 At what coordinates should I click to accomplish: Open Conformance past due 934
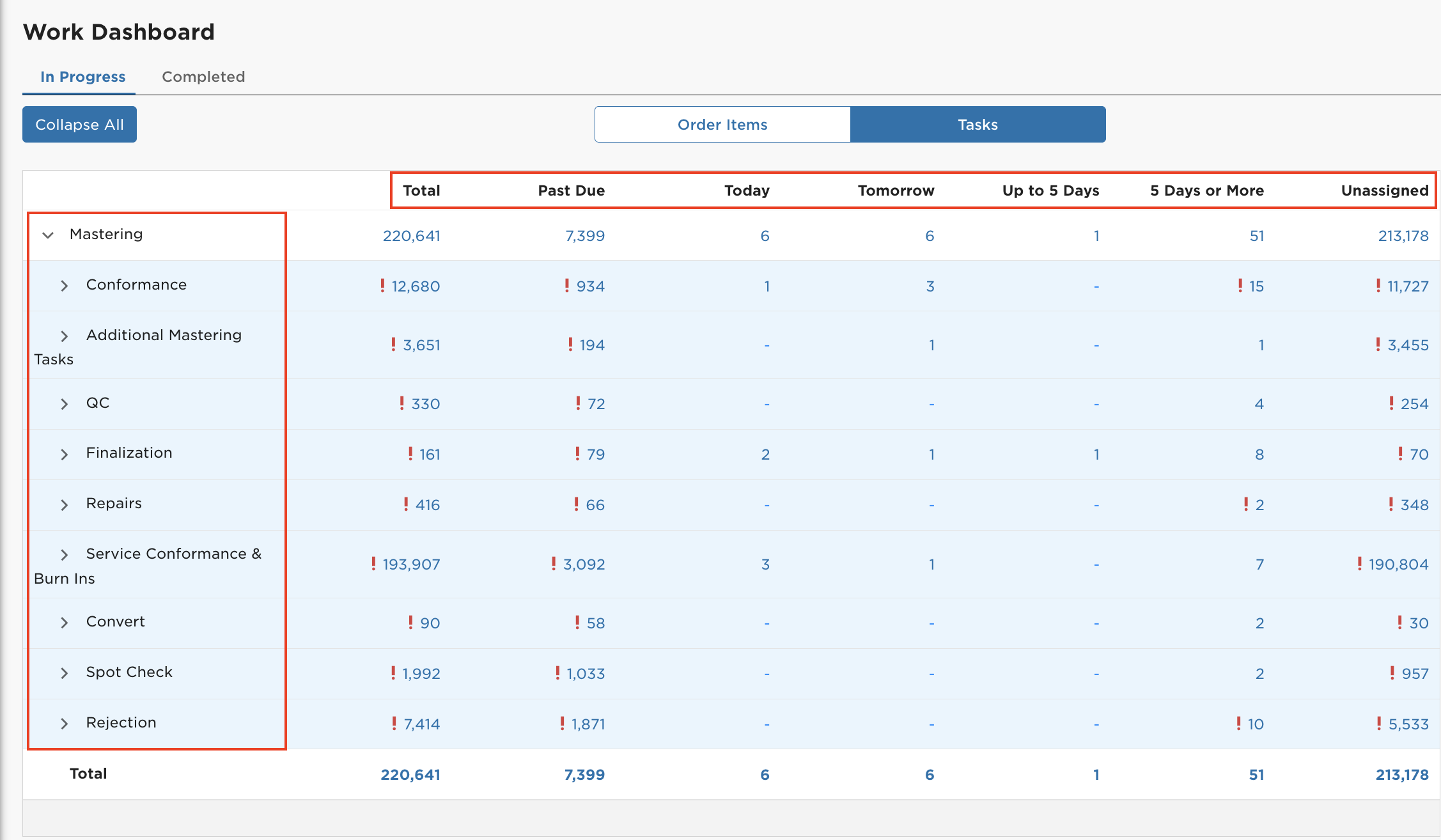pyautogui.click(x=591, y=286)
